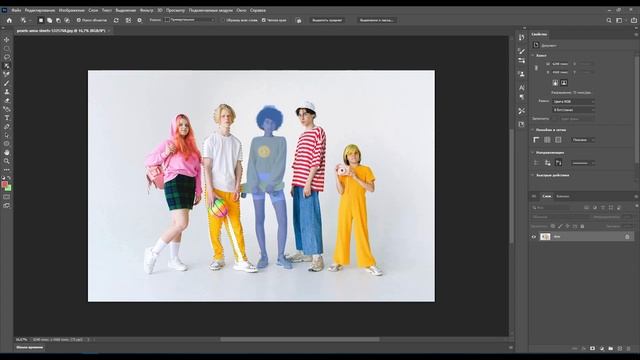Open the Image menu

pos(71,10)
